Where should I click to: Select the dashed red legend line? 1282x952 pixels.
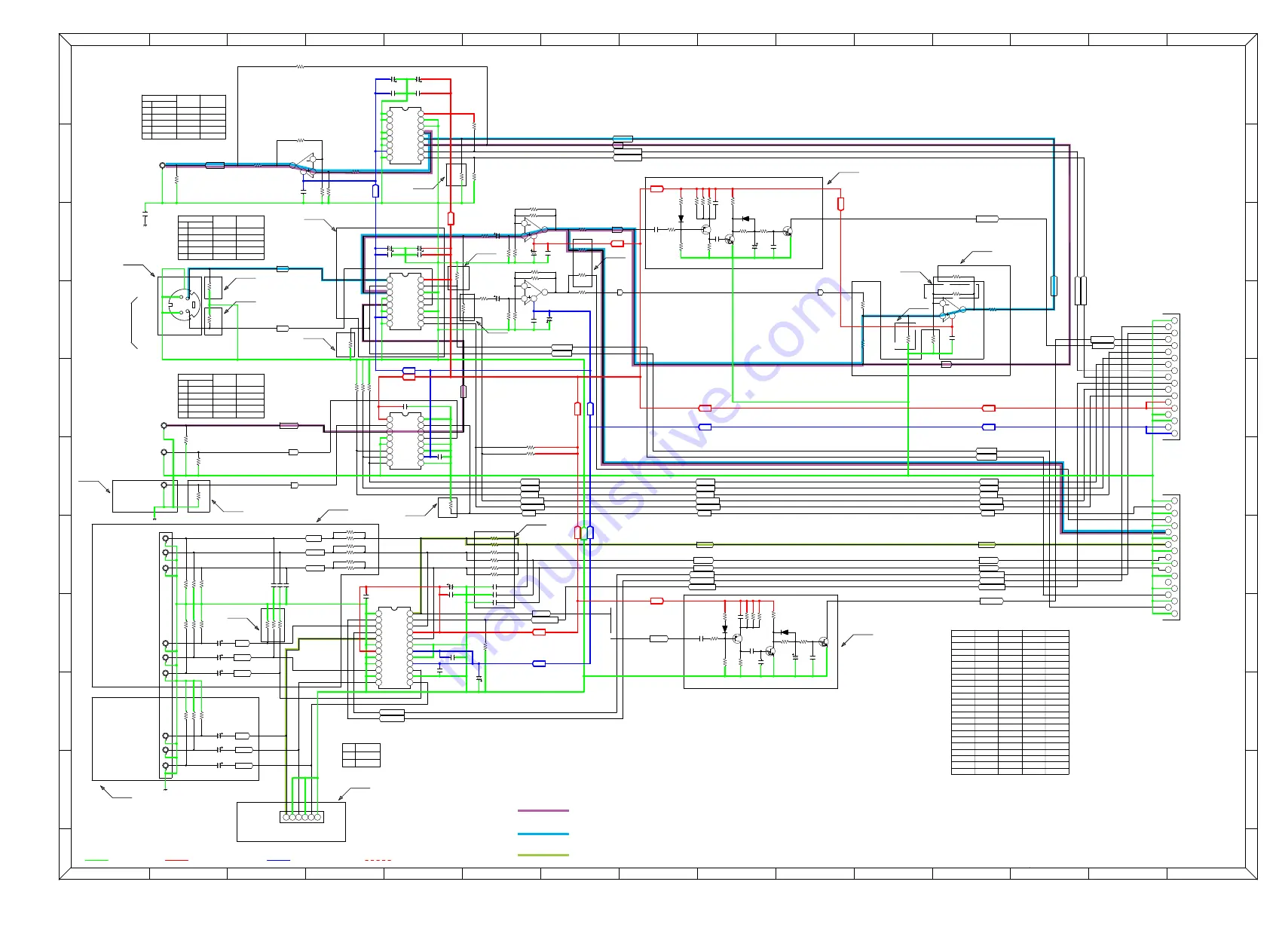click(x=378, y=860)
